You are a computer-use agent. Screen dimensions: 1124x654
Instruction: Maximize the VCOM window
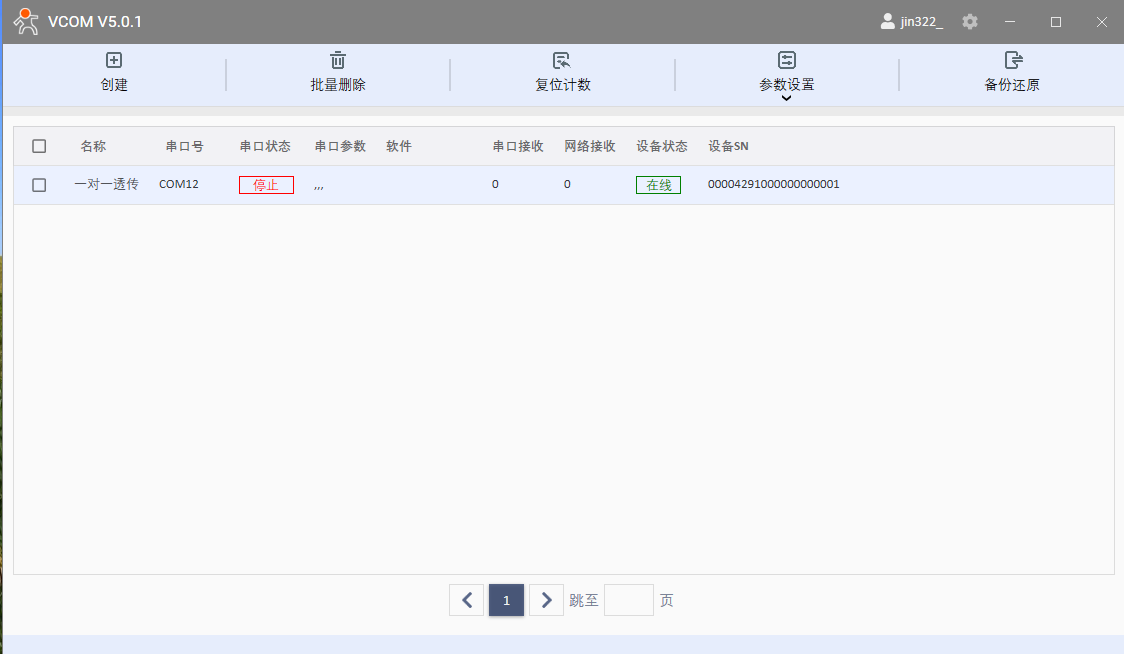(1056, 22)
